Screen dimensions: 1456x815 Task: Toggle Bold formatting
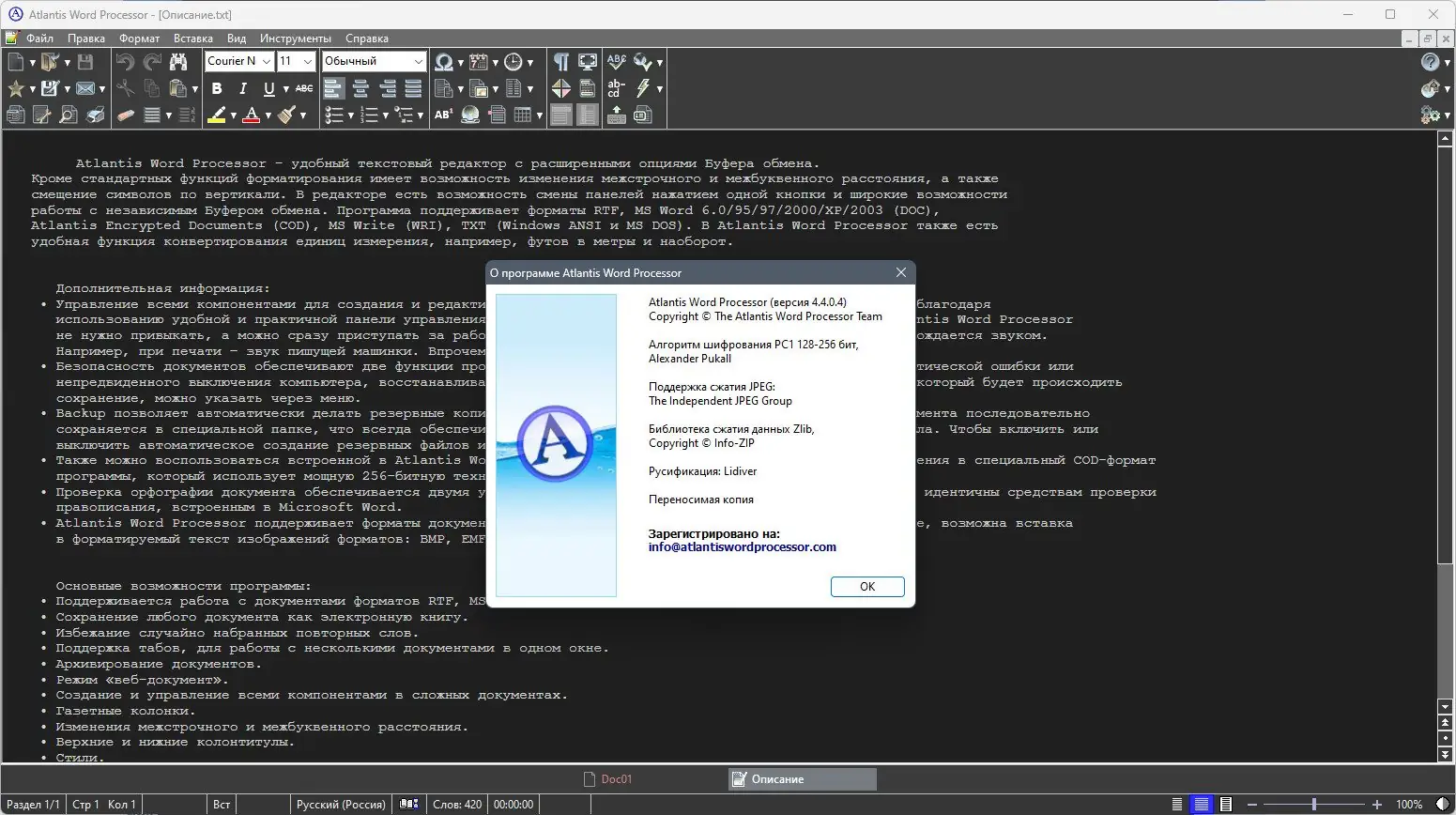pyautogui.click(x=217, y=88)
